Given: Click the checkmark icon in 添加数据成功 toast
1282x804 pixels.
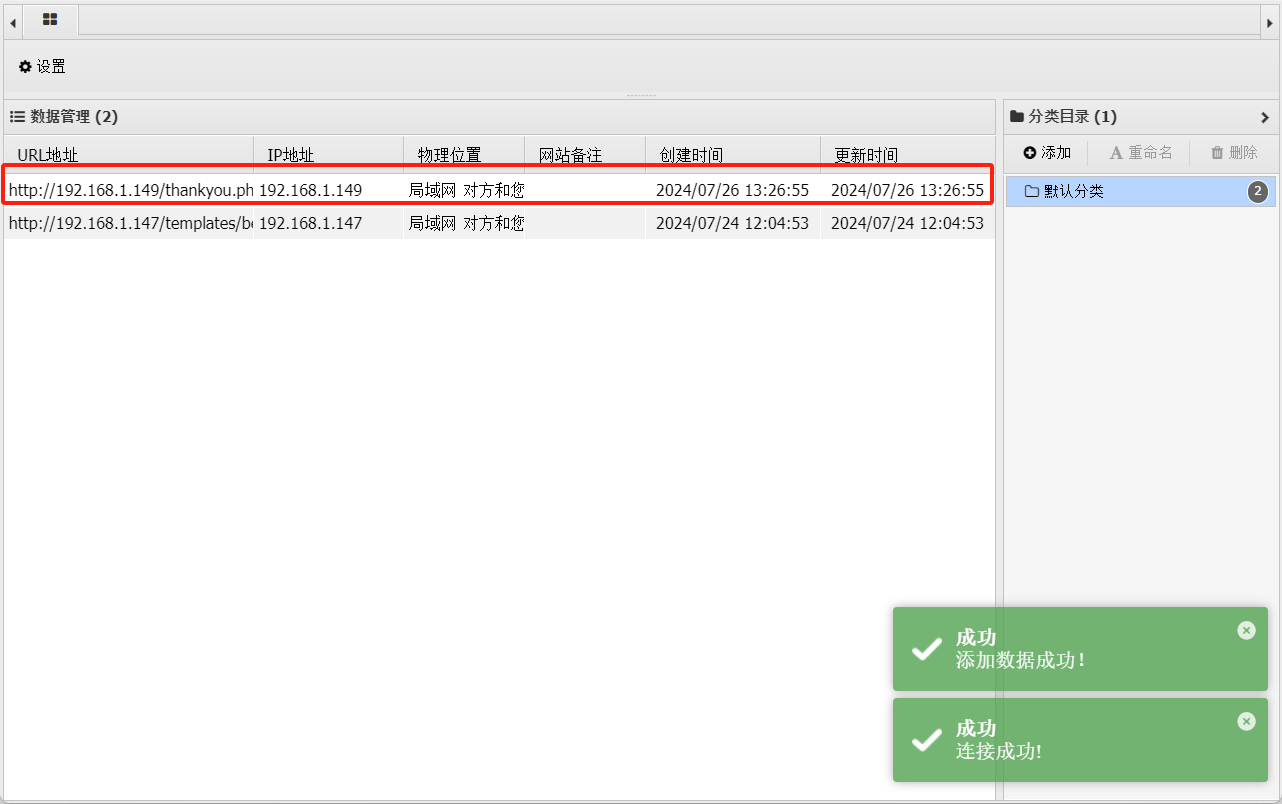Looking at the screenshot, I should [927, 649].
